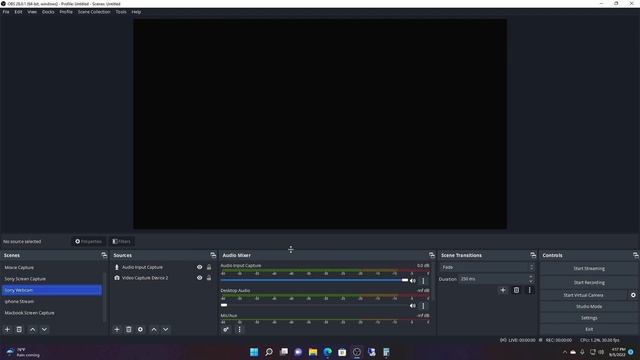Screen dimensions: 640x360
Task: Lock the Audio Input Capture source
Action: (x=209, y=267)
